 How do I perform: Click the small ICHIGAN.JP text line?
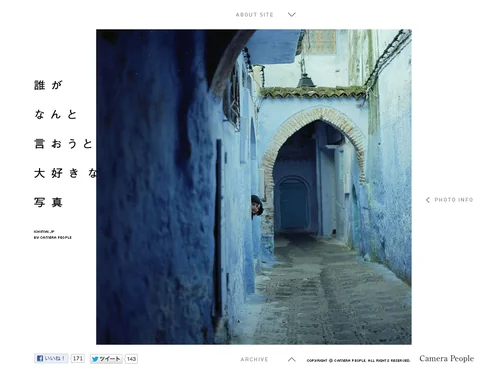pos(44,231)
